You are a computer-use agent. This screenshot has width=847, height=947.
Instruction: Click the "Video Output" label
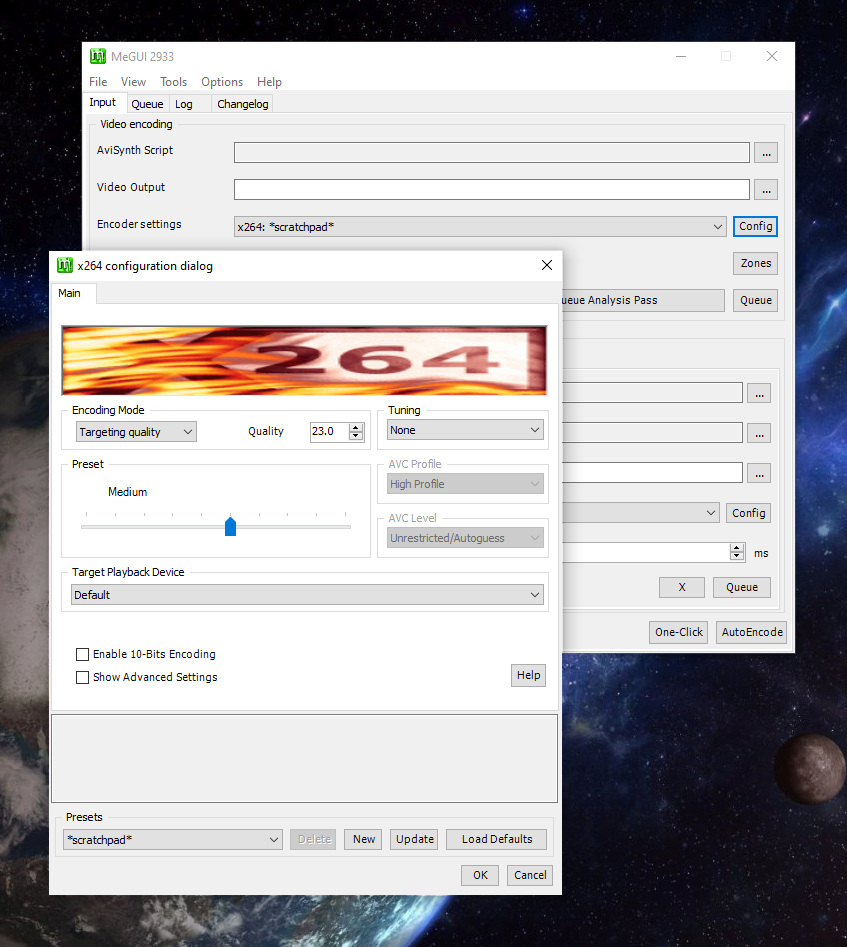tap(130, 187)
